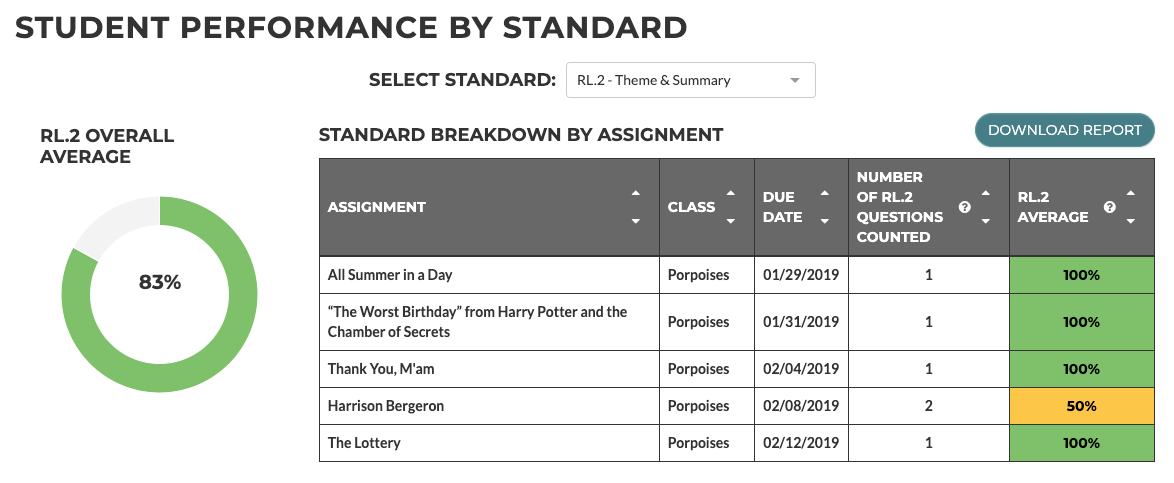Click the RL.2 Average column header label
1174x483 pixels.
pos(1053,207)
